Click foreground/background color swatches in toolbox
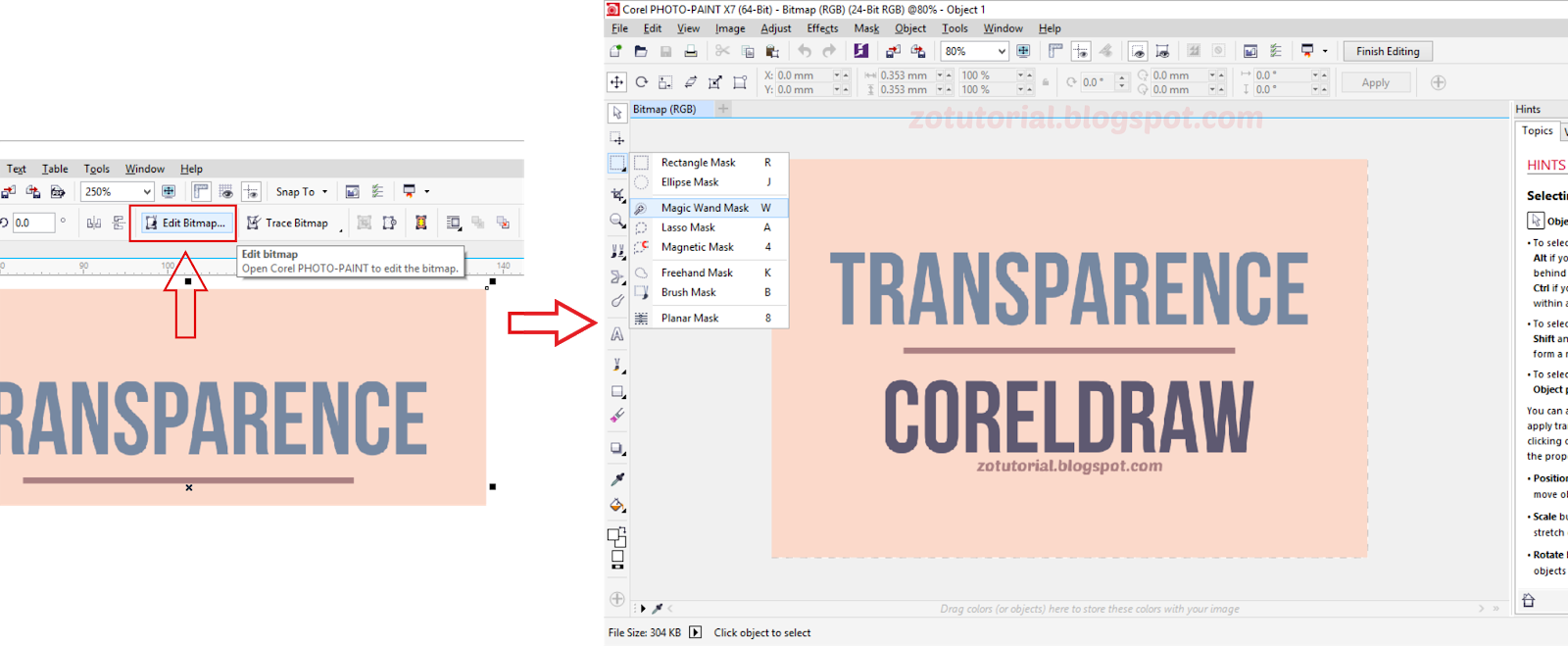 point(616,537)
